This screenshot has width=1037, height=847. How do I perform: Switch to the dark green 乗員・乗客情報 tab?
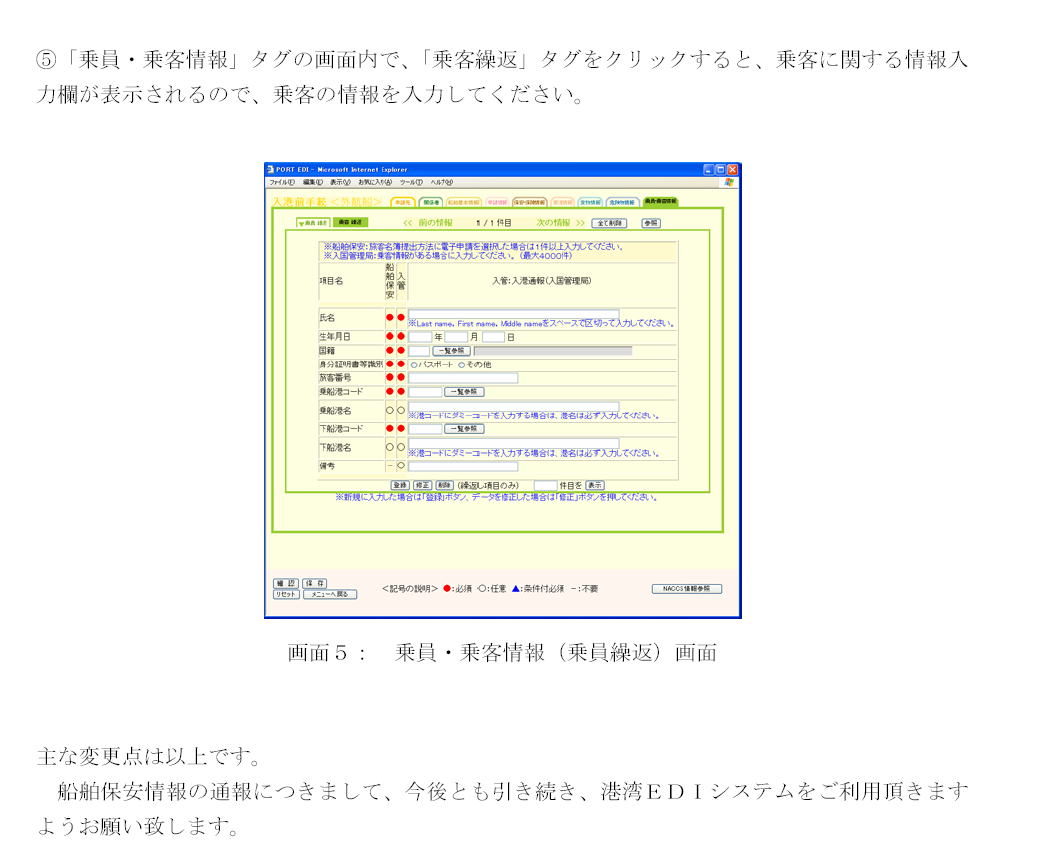click(x=660, y=201)
